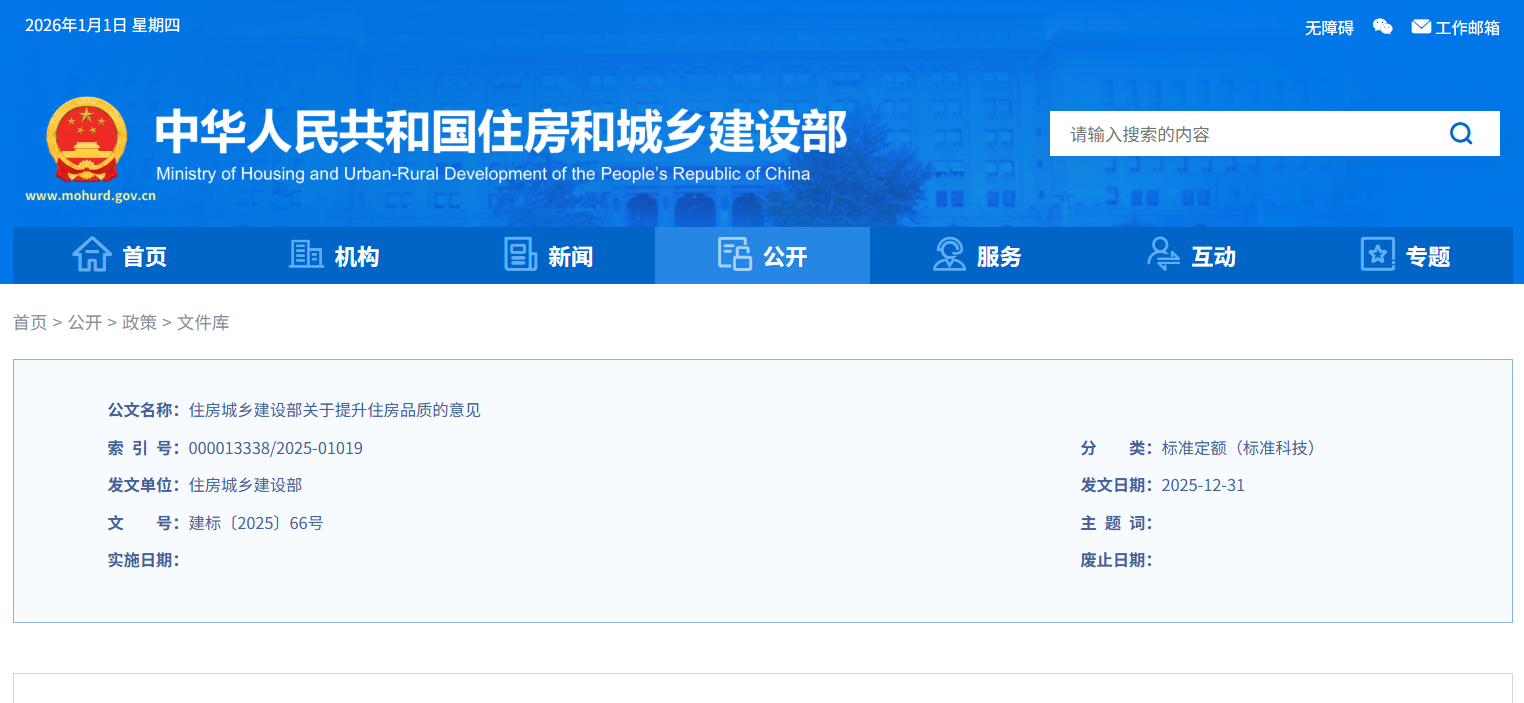Click 首页 in the breadcrumb trail
The width and height of the screenshot is (1524, 703).
coord(30,322)
